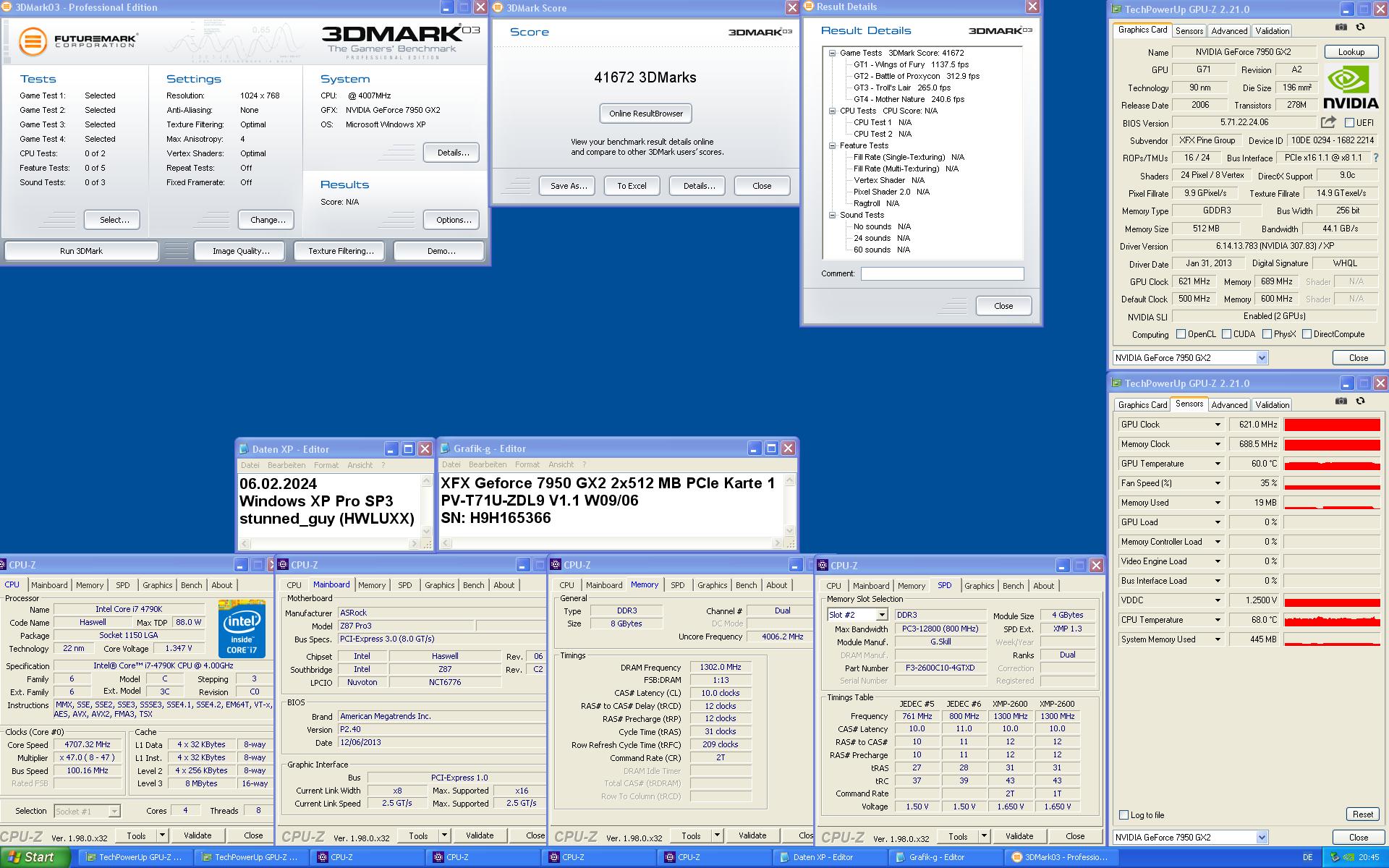The image size is (1389, 868).
Task: Click NVIDIA tray icon in system tray
Action: point(1349,857)
